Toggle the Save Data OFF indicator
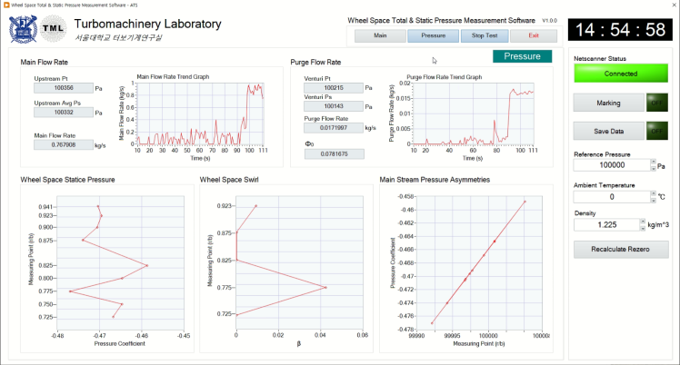This screenshot has height=365, width=680. [x=657, y=131]
